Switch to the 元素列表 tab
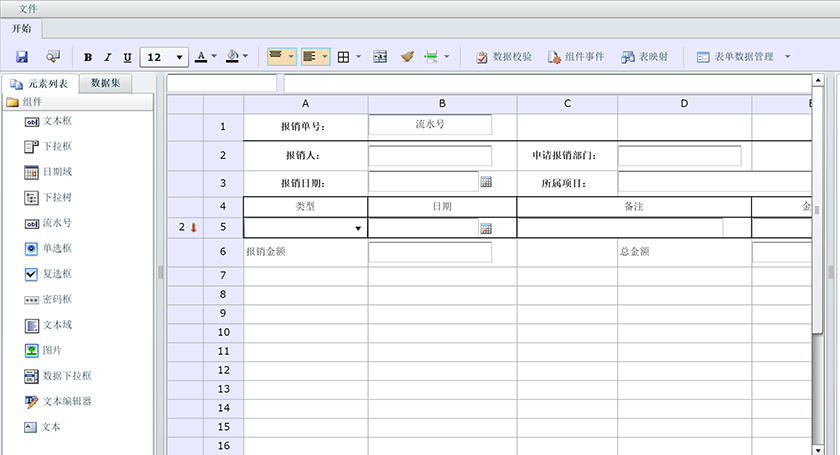 [x=40, y=84]
